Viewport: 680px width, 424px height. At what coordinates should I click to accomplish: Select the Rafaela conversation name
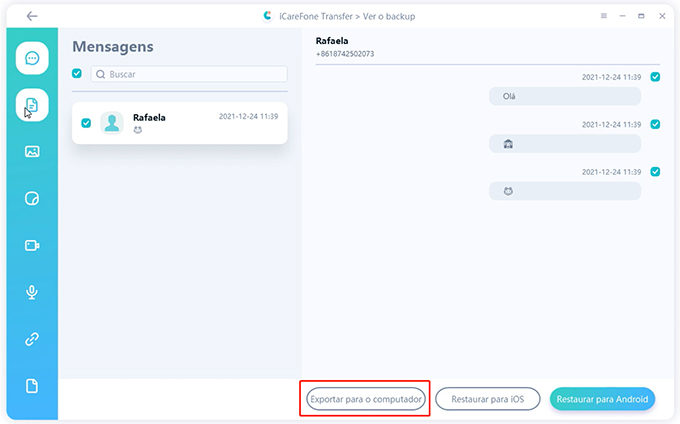[x=149, y=117]
